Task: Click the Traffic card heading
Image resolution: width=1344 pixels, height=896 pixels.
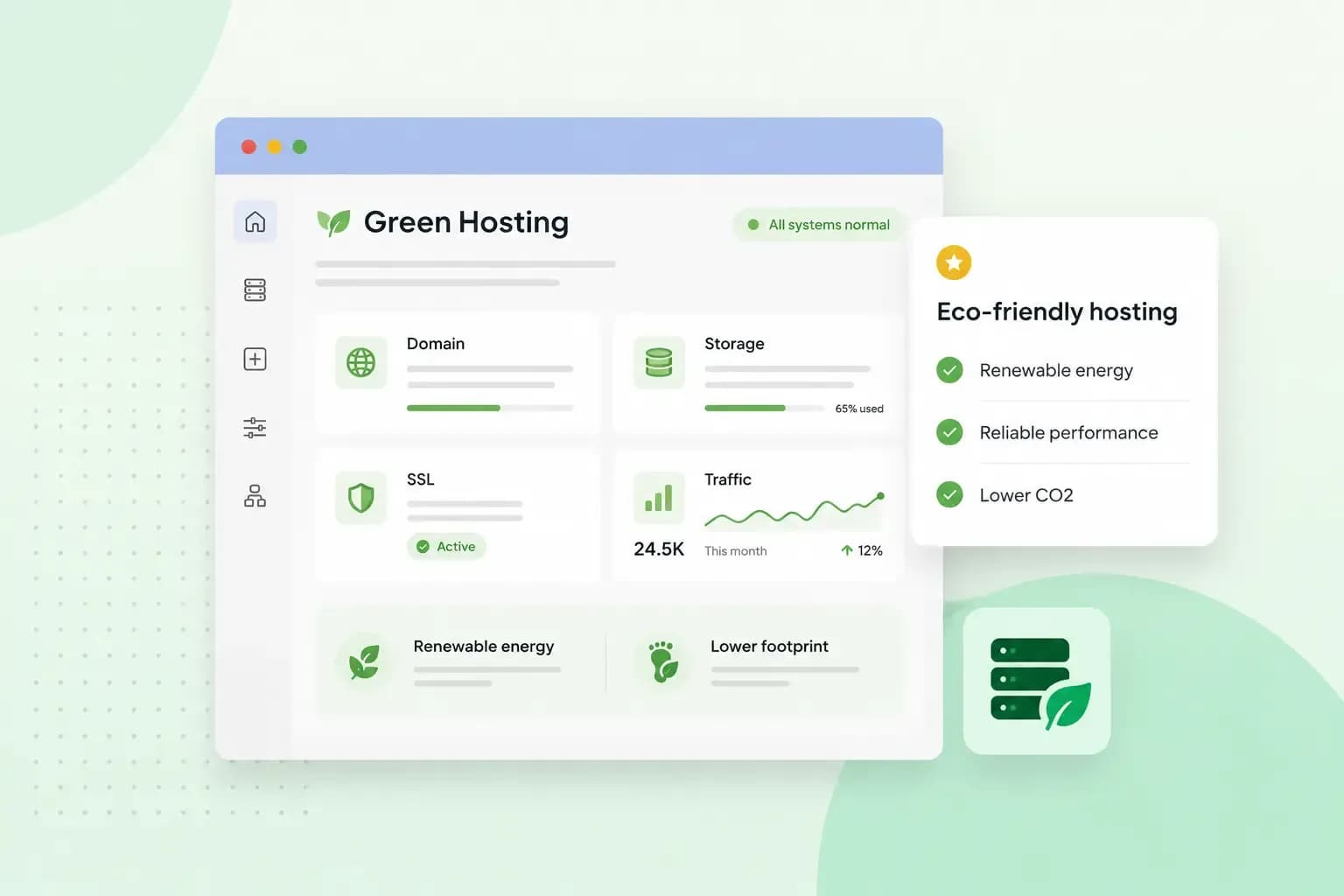Action: coord(728,479)
